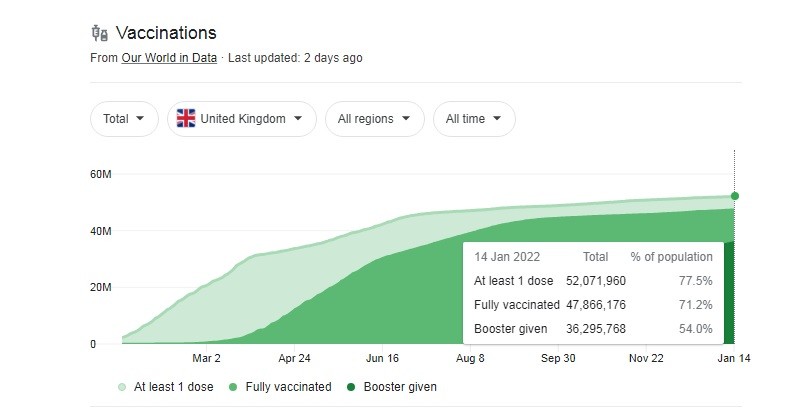Toggle the Fully vaccinated legend label
The height and width of the screenshot is (408, 785).
pos(288,386)
